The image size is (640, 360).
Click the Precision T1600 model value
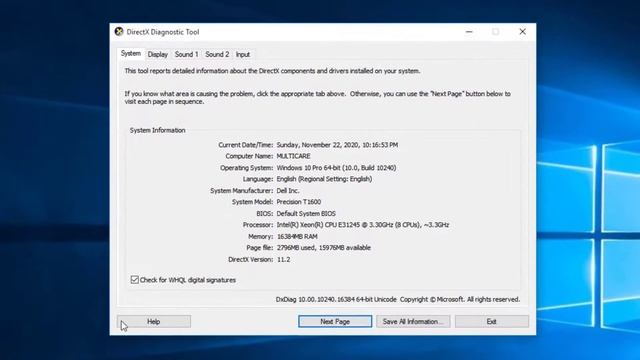[x=299, y=202]
